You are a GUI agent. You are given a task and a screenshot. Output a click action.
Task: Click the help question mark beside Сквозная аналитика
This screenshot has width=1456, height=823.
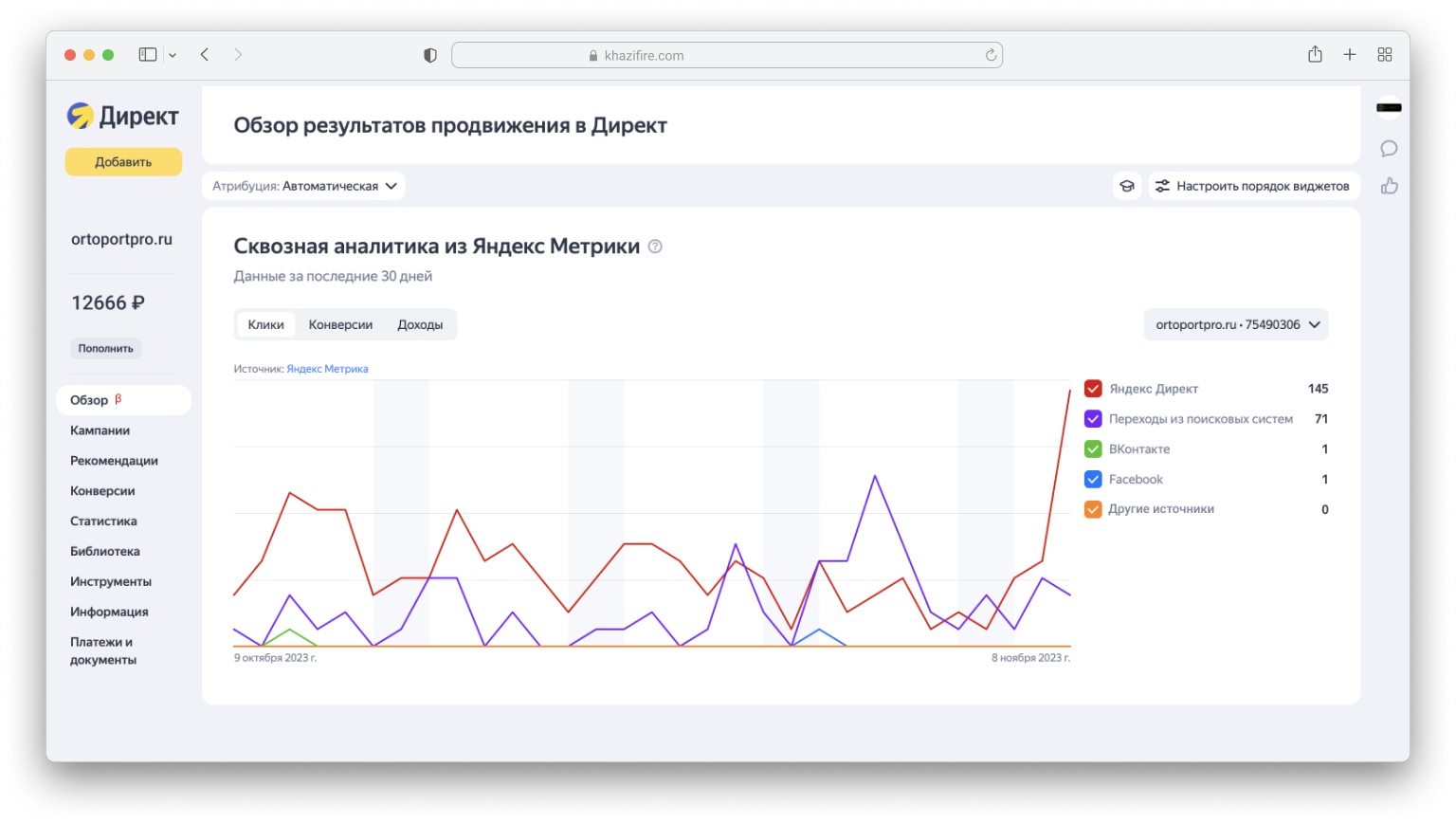(655, 247)
